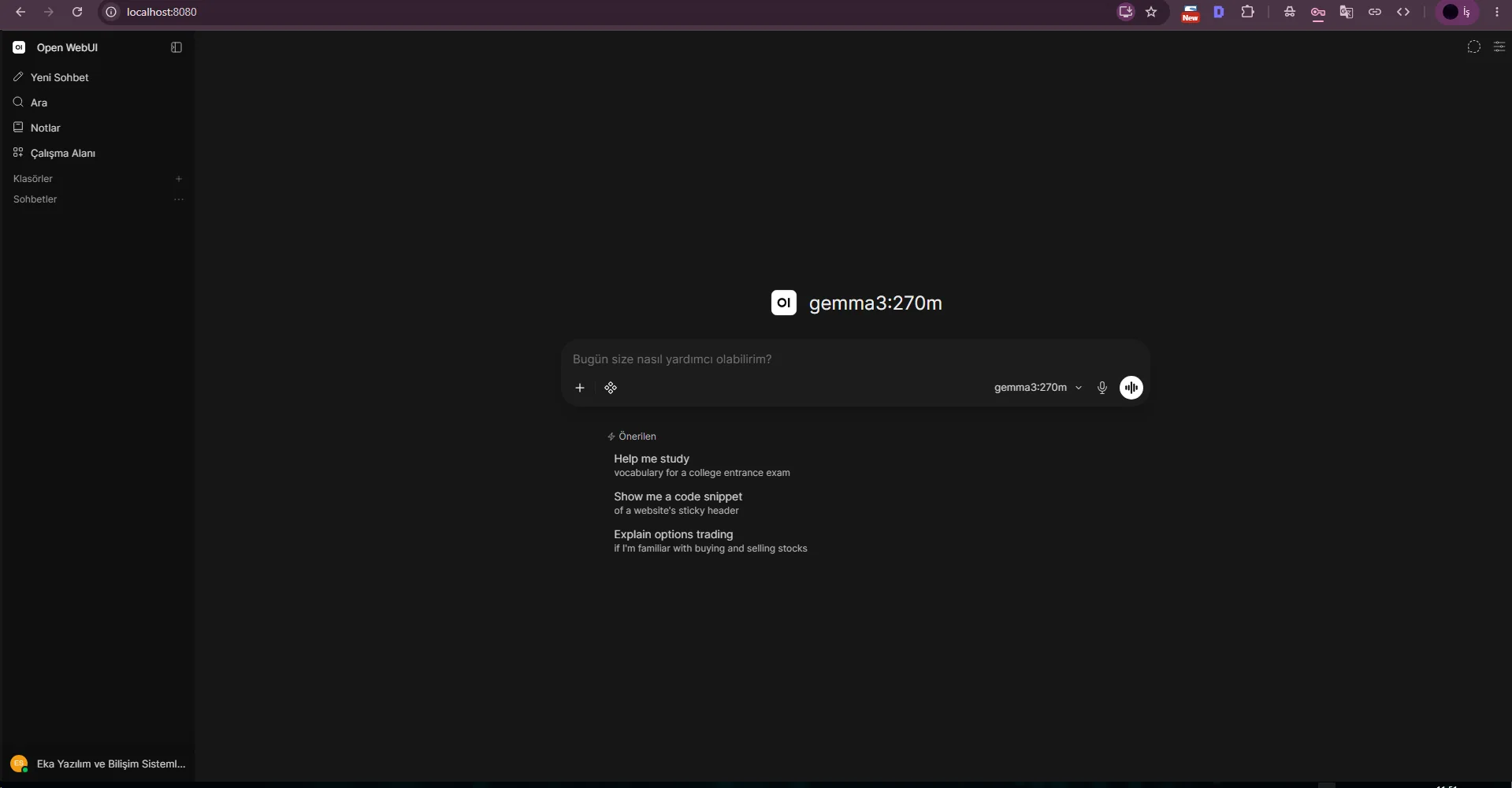Go back with the browser back arrow
Viewport: 1512px width, 788px height.
pyautogui.click(x=20, y=12)
